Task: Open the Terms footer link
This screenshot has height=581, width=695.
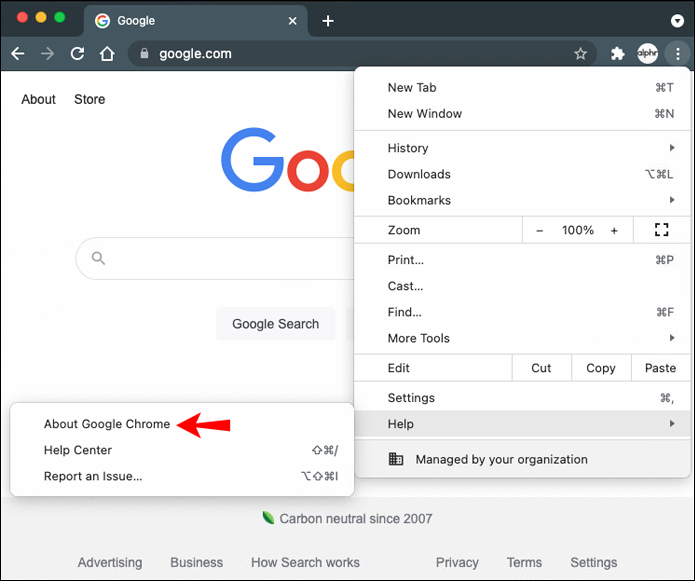Action: coord(524,562)
